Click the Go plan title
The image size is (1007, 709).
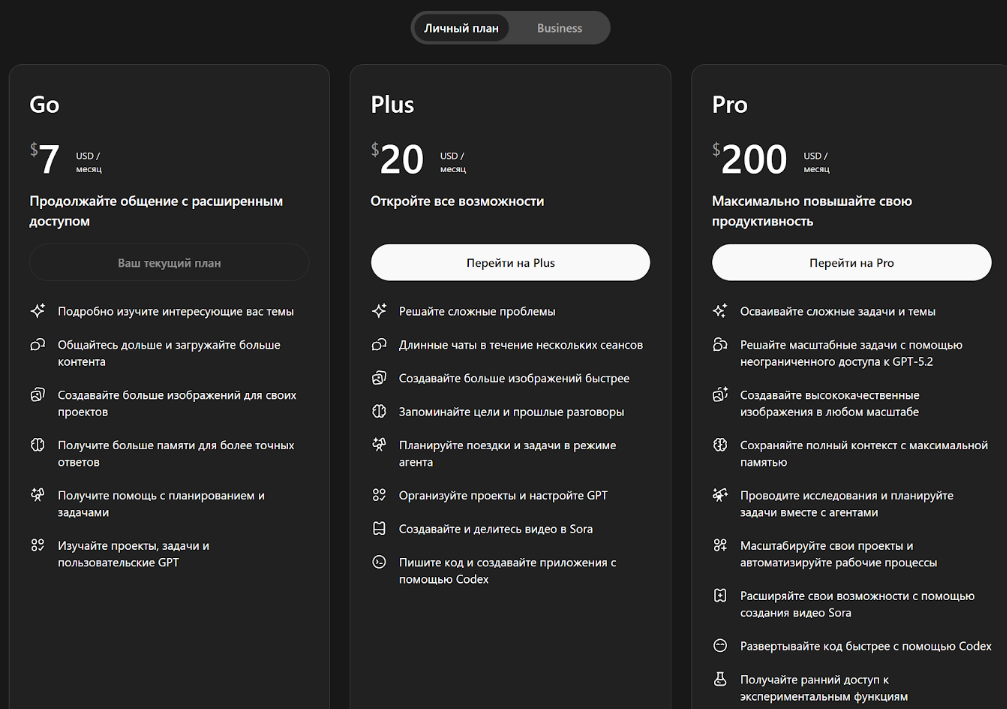45,105
